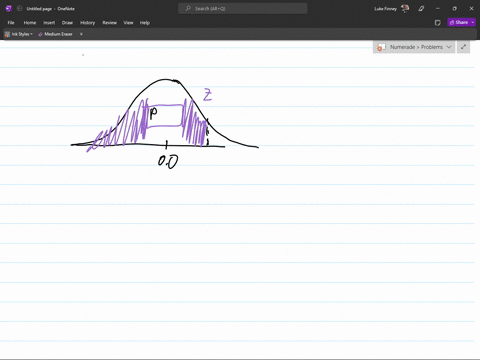Minimize the OneNote window
Viewport: 480px width, 360px height.
[438, 9]
